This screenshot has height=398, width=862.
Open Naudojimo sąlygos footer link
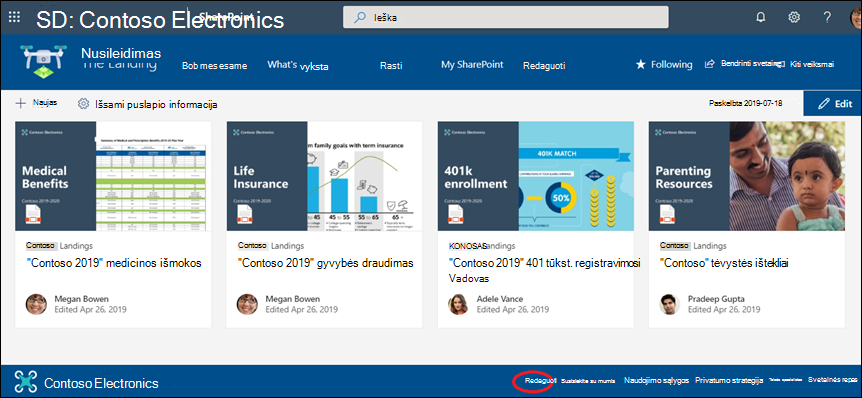click(x=657, y=380)
